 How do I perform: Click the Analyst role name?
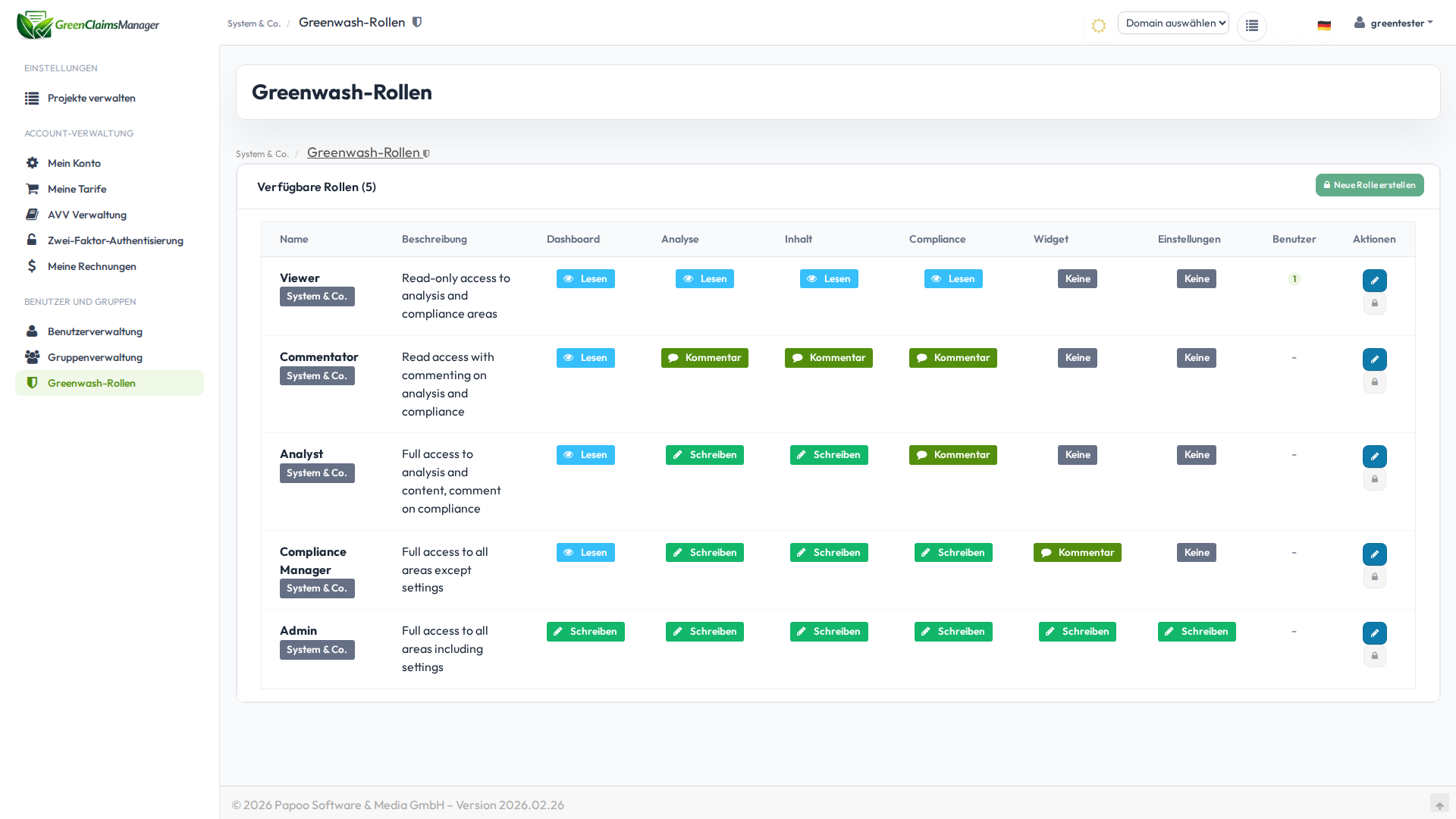coord(301,453)
